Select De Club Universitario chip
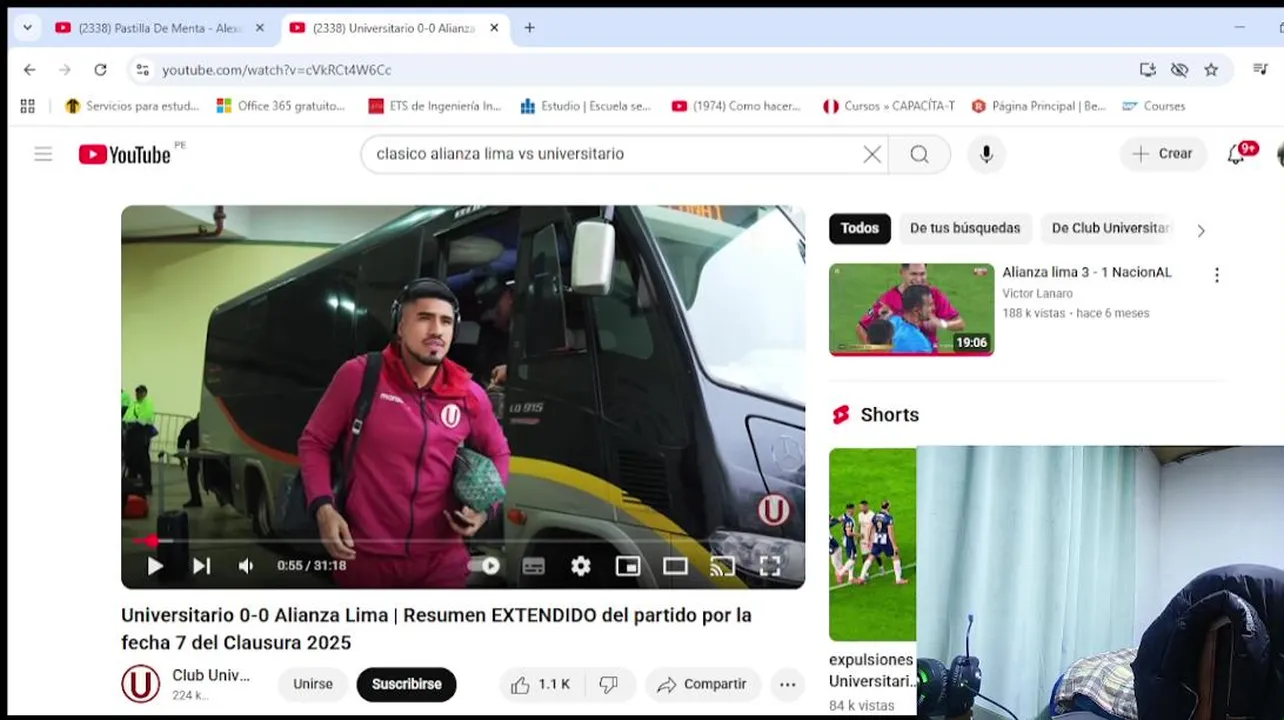The height and width of the screenshot is (720, 1284). [1110, 228]
